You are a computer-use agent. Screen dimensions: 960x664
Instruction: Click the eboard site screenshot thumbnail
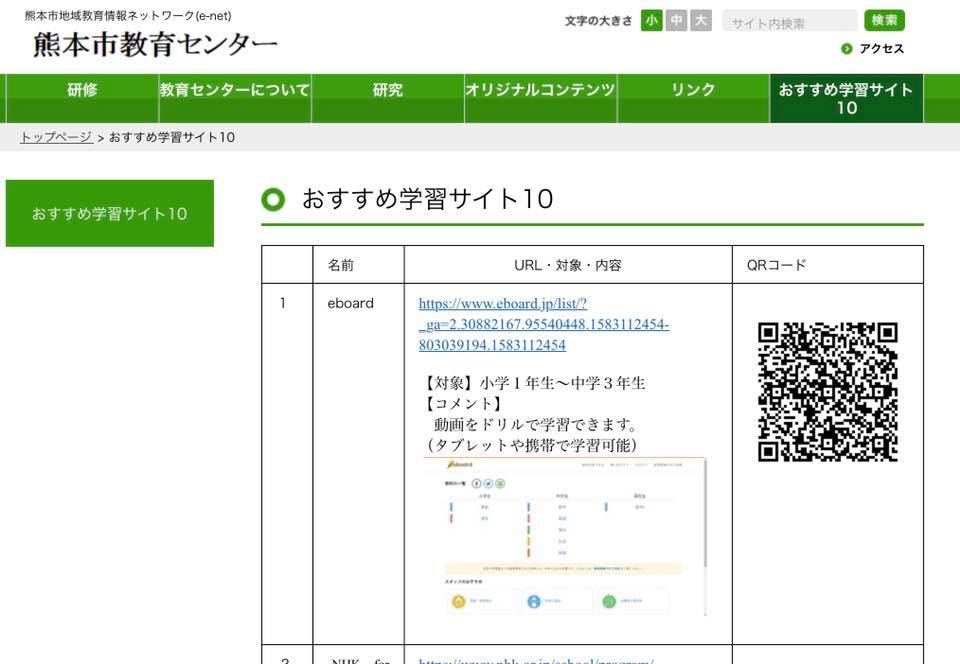[x=564, y=536]
